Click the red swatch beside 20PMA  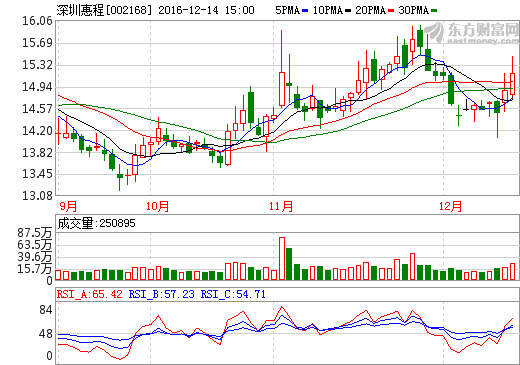[391, 11]
